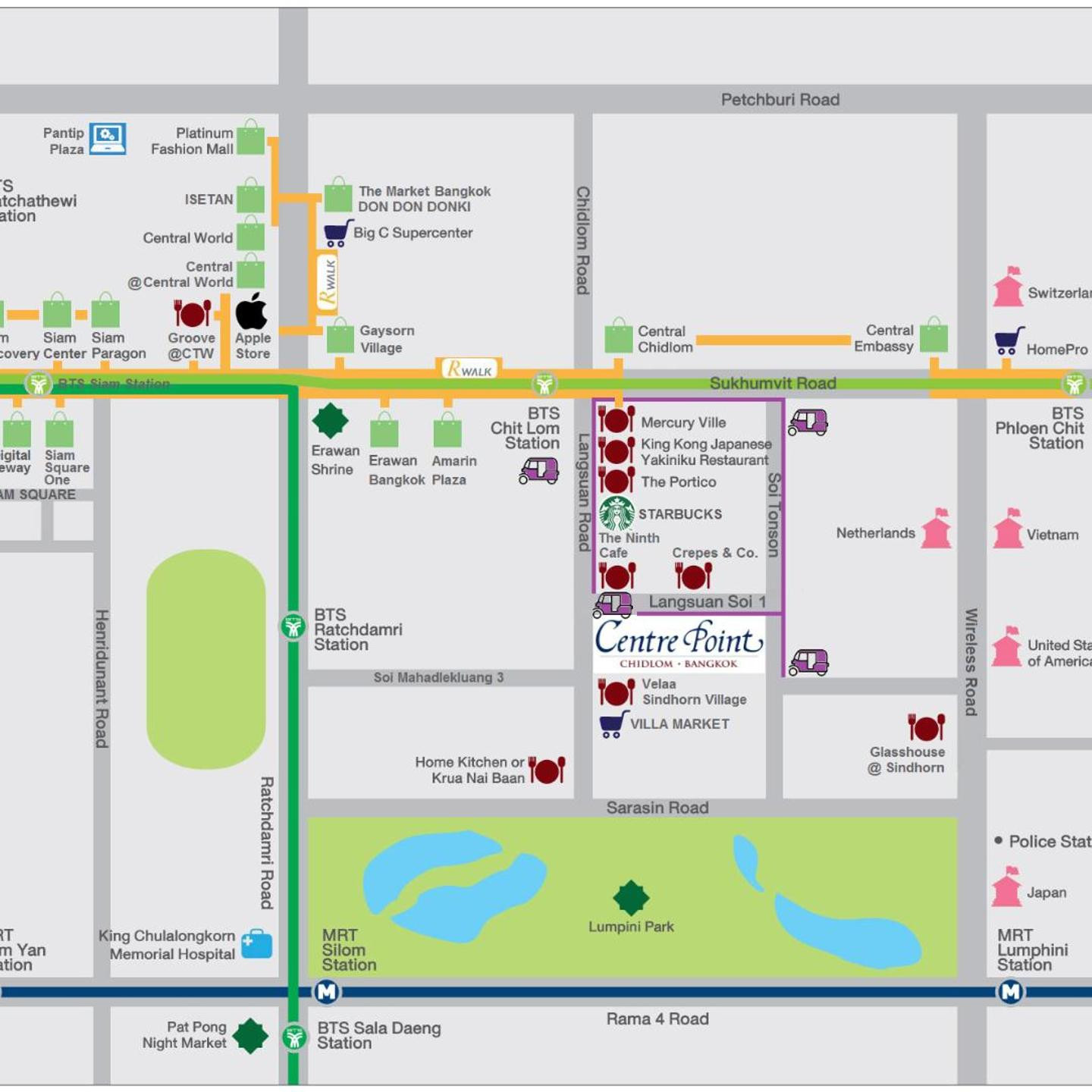Click the Pat Pong Night Market icon
Screen dimensions: 1092x1092
[250, 1036]
